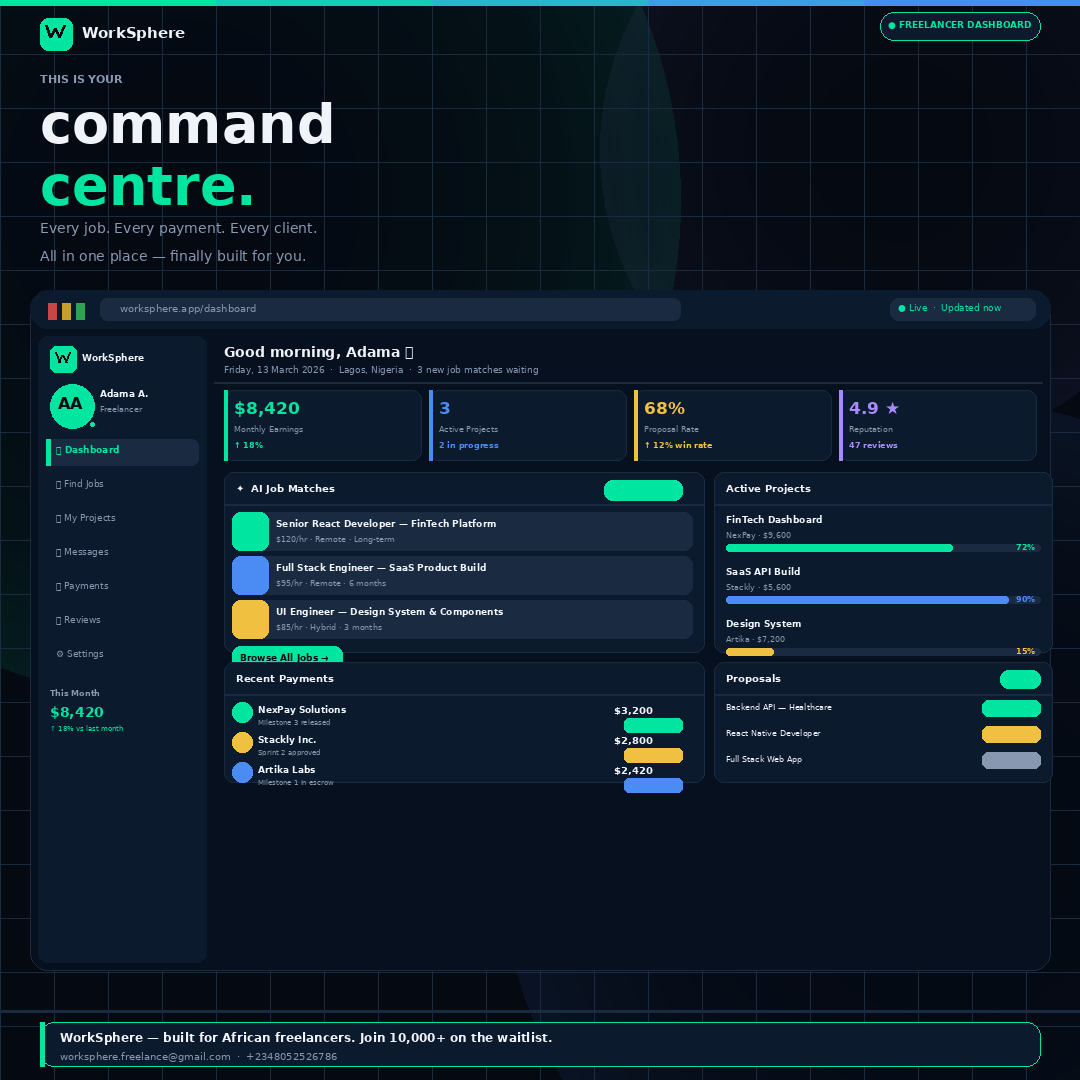Click the 2 in progress text

tap(469, 446)
